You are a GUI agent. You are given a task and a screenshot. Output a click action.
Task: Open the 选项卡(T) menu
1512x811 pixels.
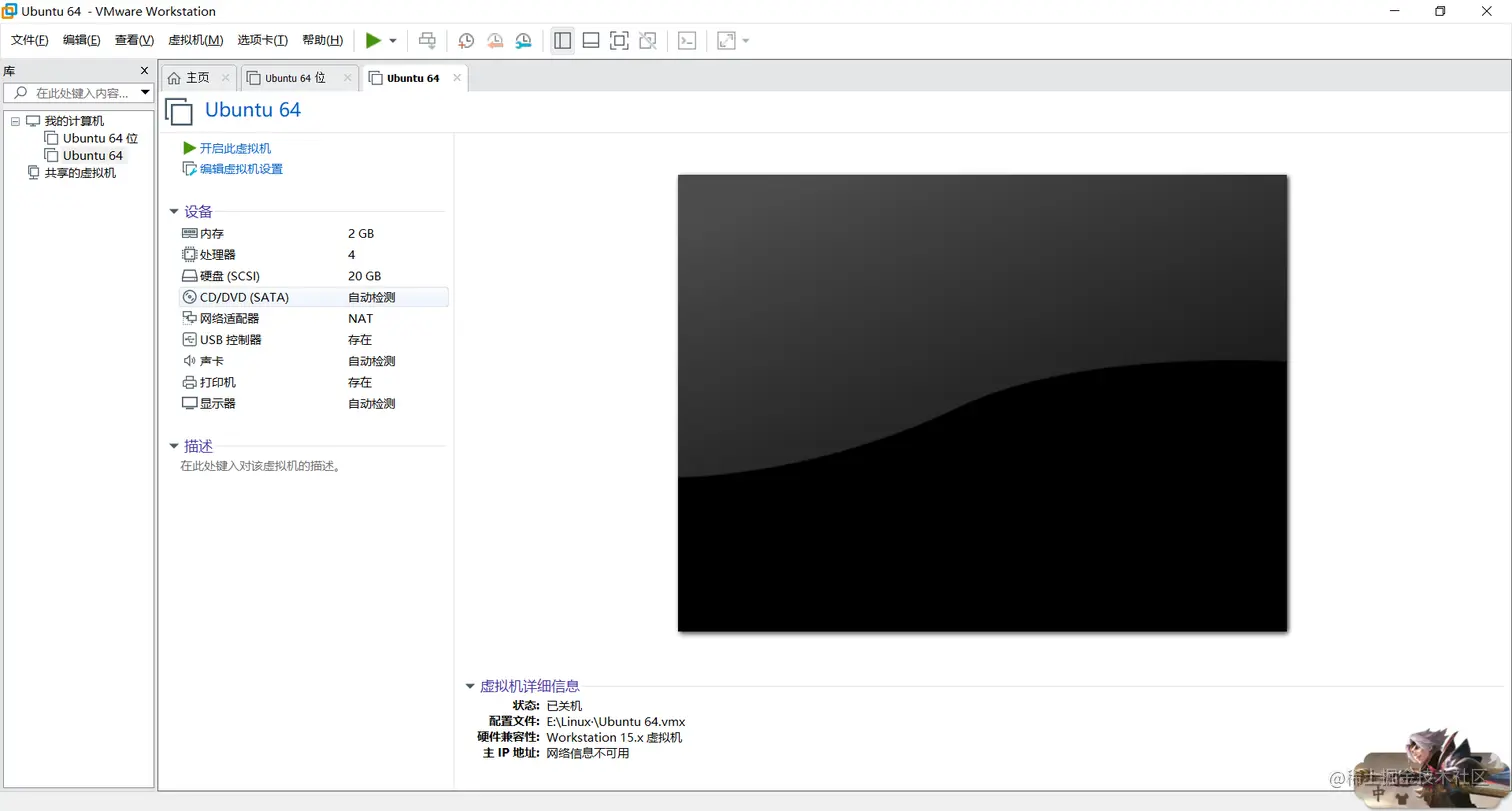pyautogui.click(x=263, y=40)
